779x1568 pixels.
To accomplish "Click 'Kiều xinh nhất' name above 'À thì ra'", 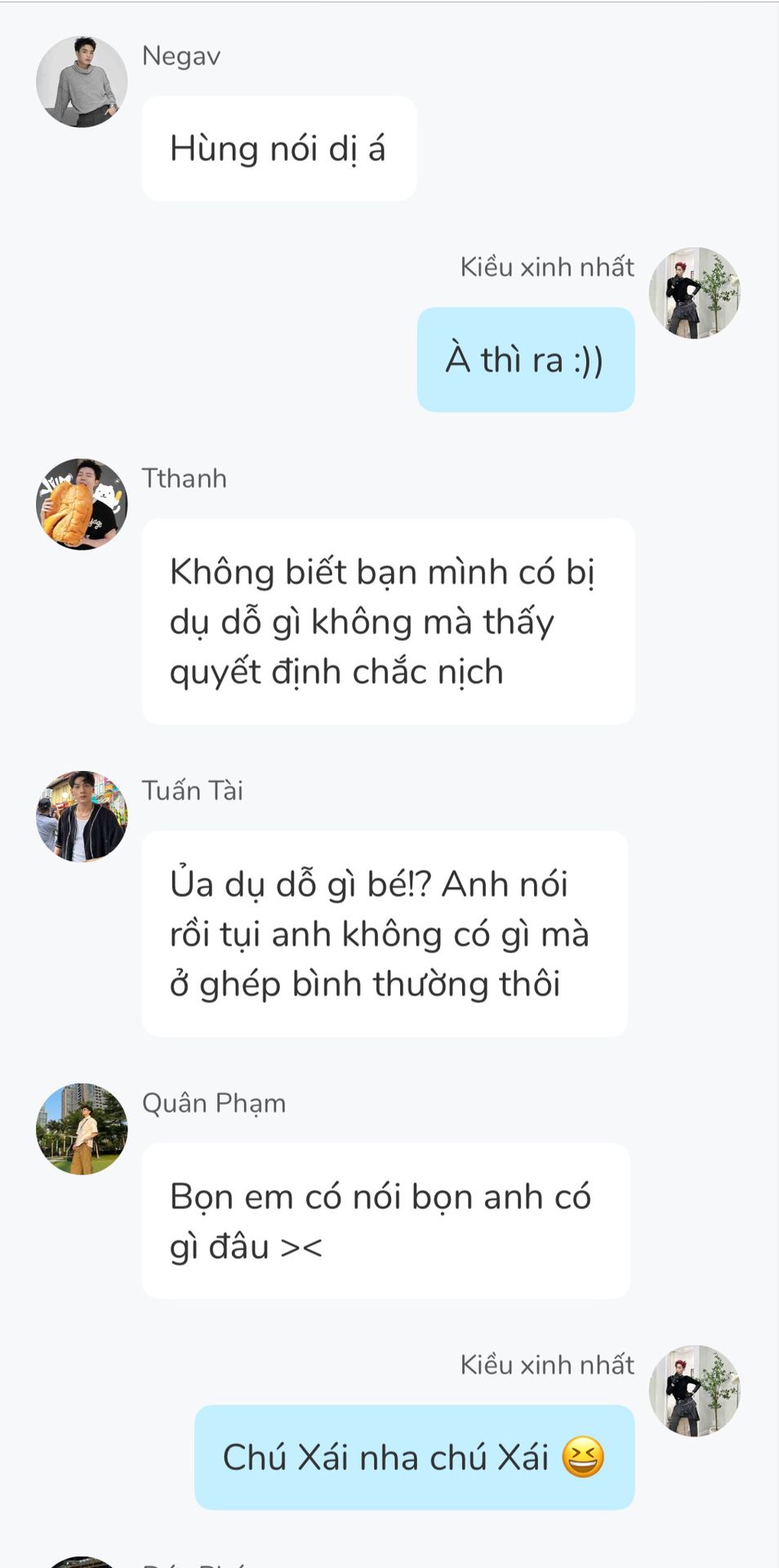I will pyautogui.click(x=547, y=267).
